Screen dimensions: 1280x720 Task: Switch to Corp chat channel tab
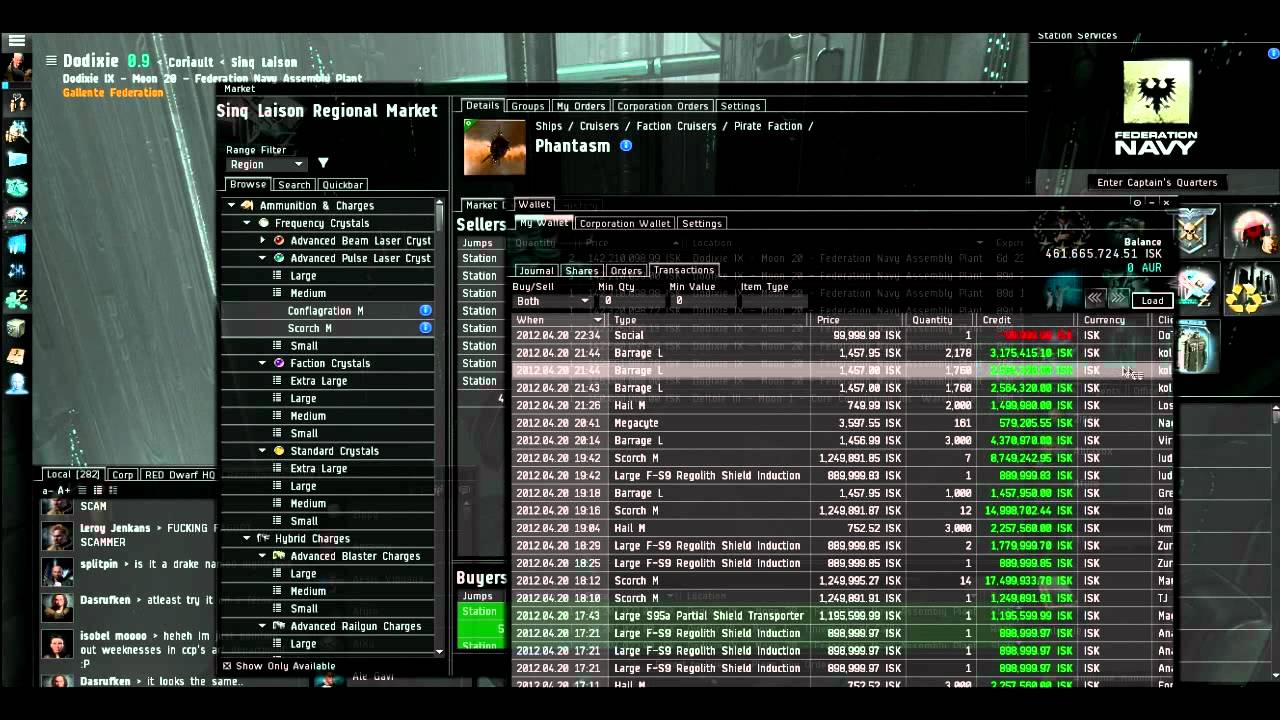[x=123, y=475]
